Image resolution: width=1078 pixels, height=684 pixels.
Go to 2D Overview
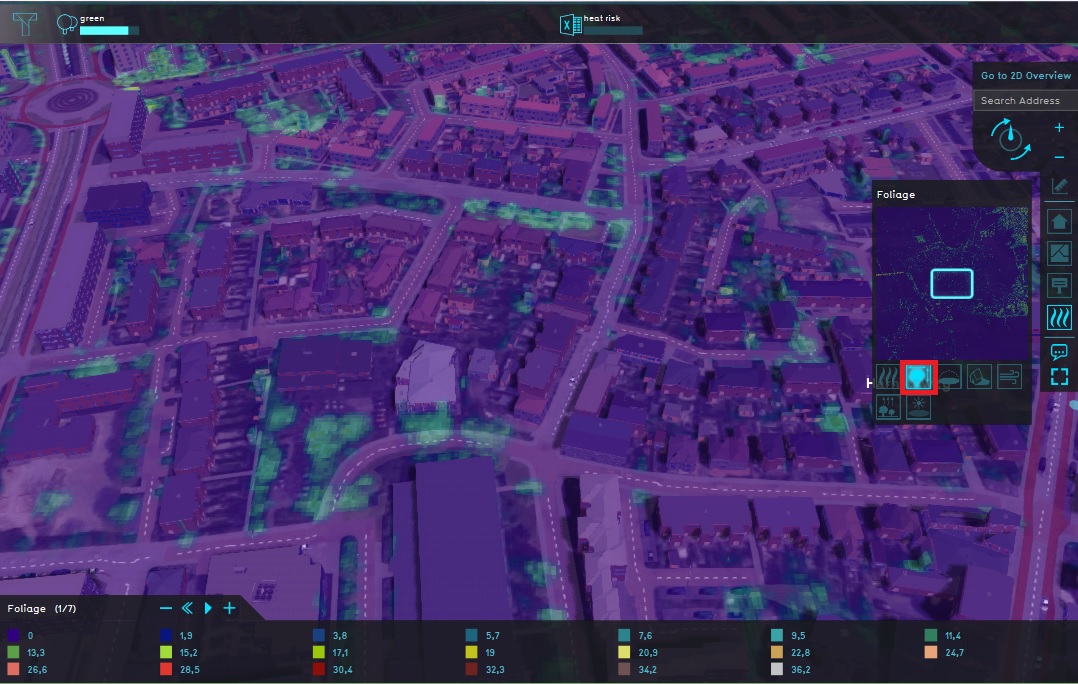[1025, 76]
